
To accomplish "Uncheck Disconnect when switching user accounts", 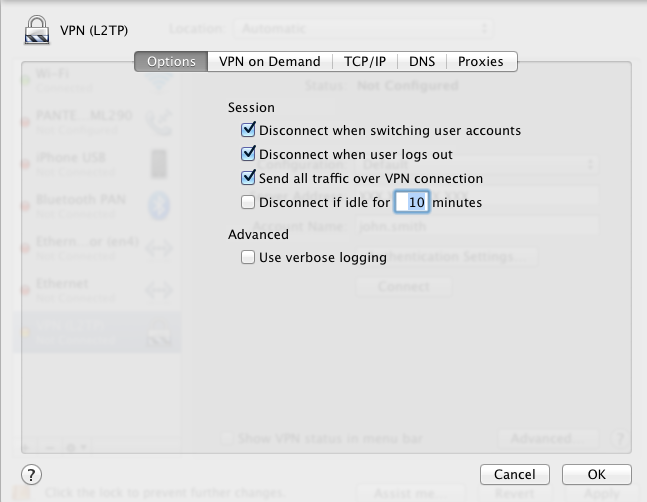I will pos(249,130).
